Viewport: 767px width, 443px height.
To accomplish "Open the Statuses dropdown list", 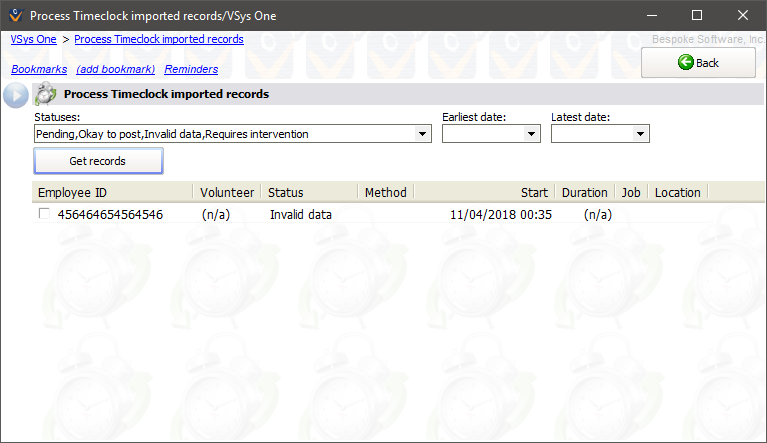I will 423,134.
